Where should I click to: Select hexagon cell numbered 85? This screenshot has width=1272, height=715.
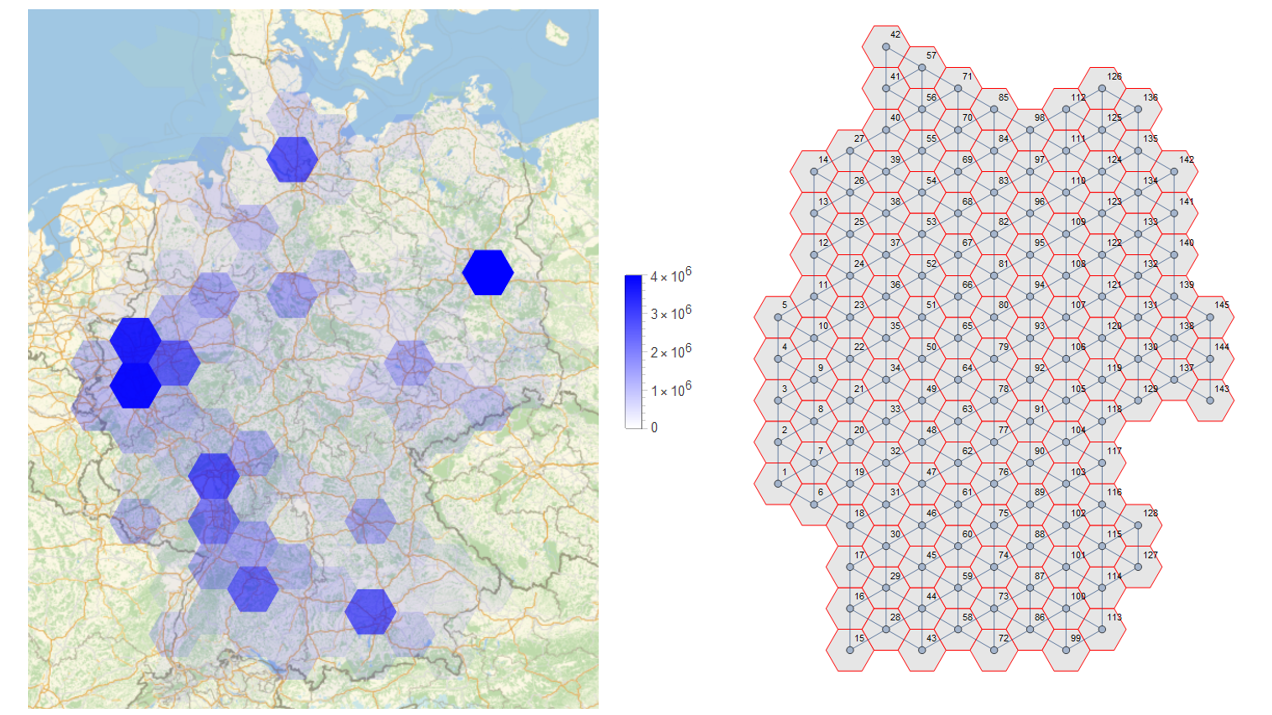(x=994, y=110)
